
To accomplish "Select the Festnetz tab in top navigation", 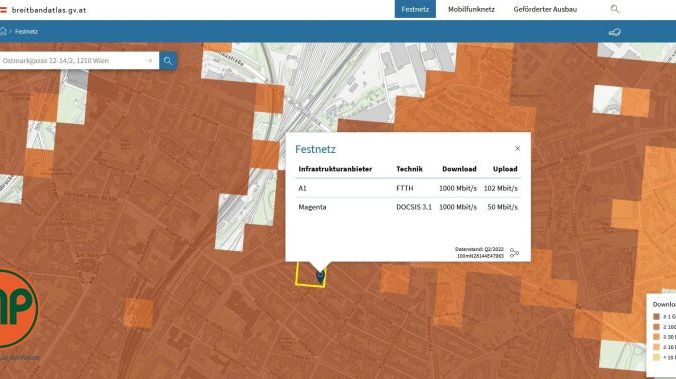I will (415, 9).
